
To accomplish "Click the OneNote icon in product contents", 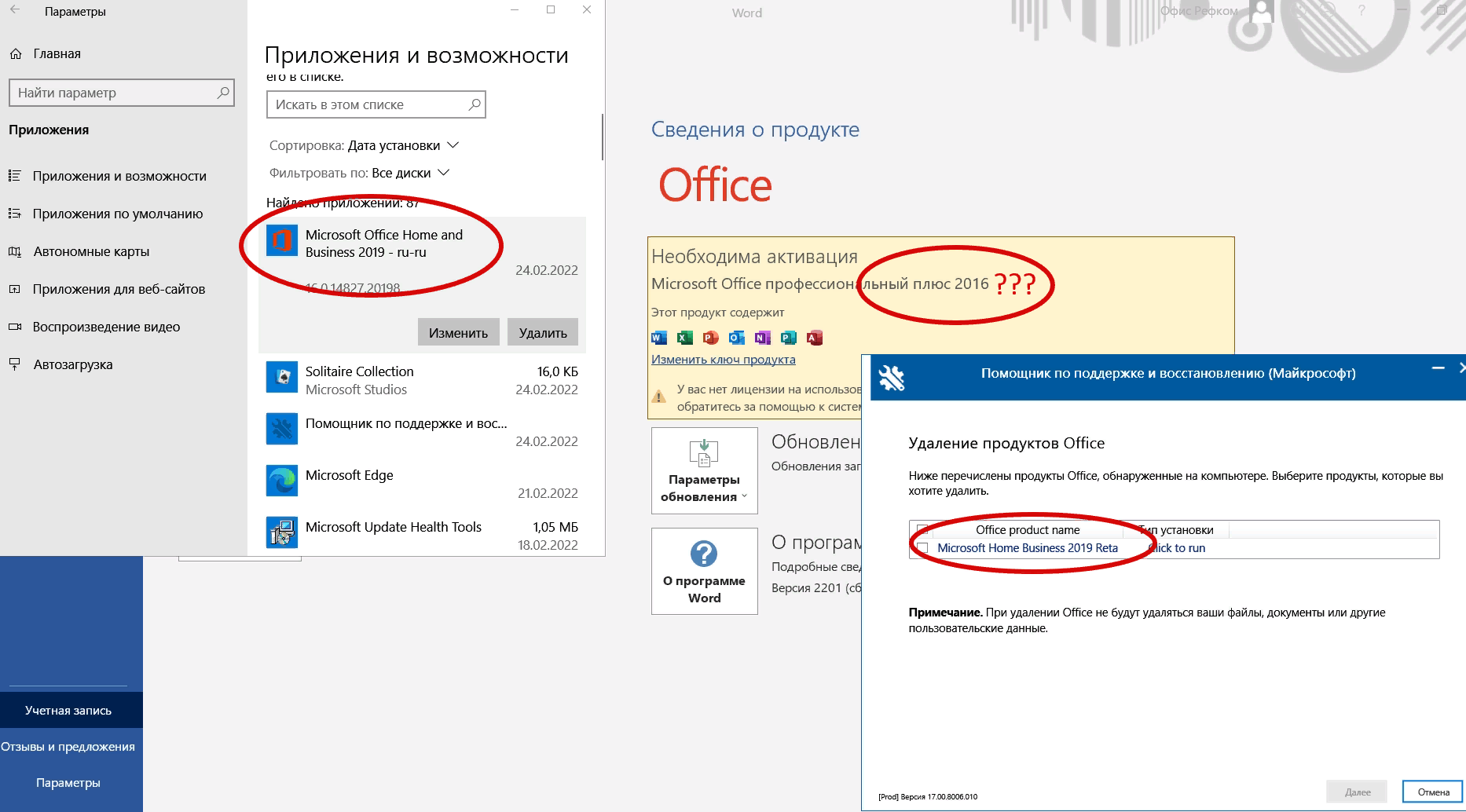I will (x=763, y=338).
